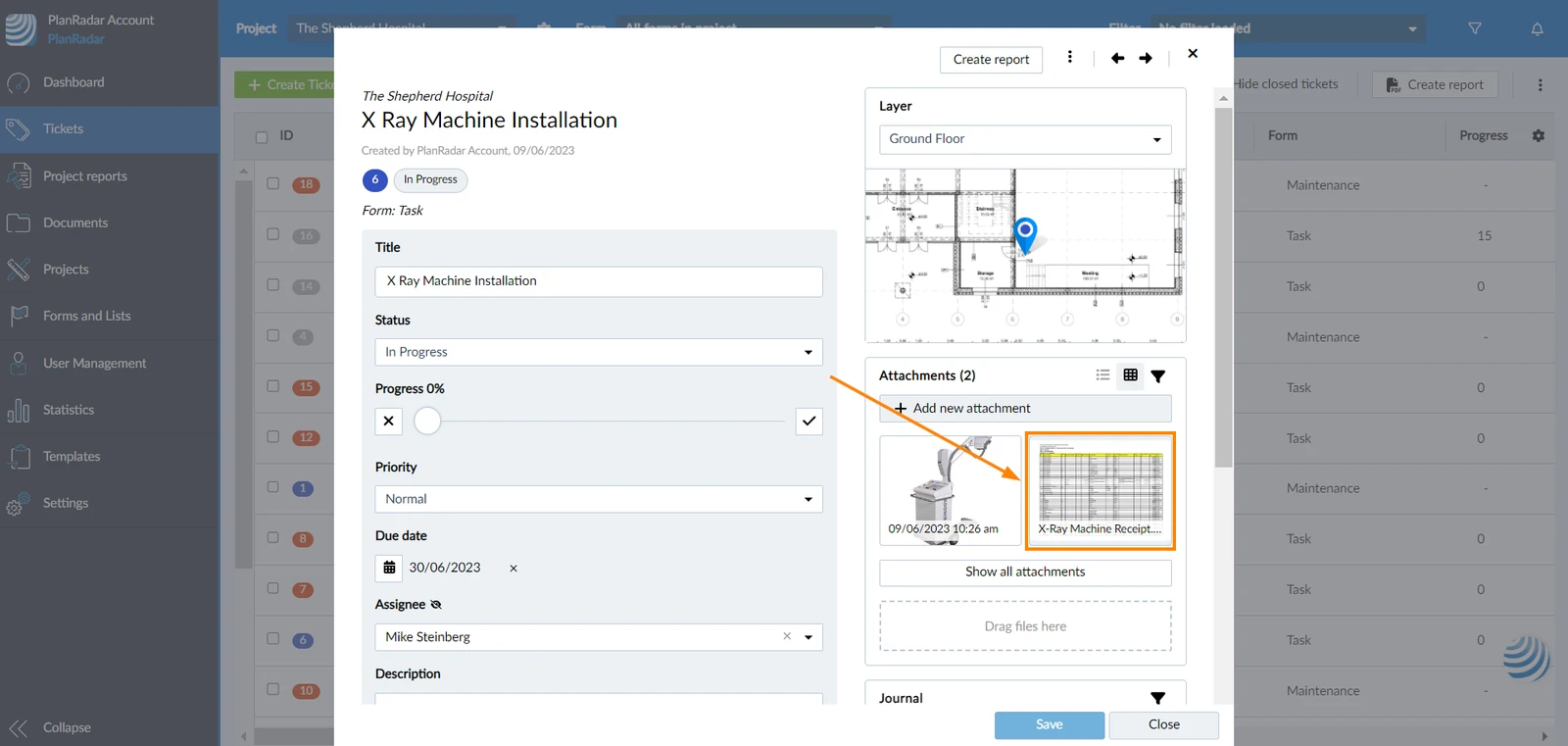Click the Statistics bar chart icon
This screenshot has height=746, width=1568.
[18, 410]
